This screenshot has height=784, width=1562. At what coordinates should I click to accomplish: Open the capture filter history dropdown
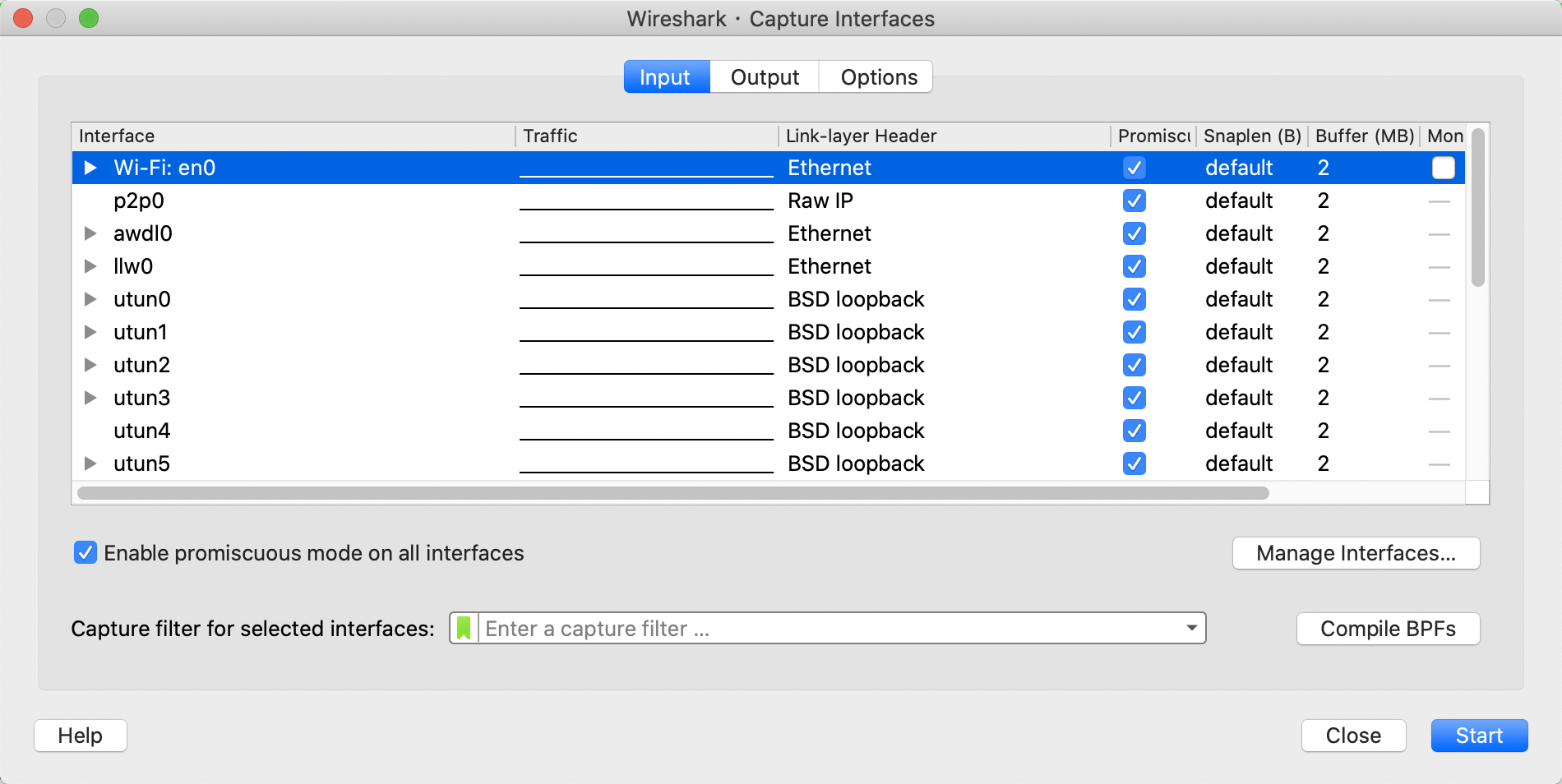pyautogui.click(x=1191, y=628)
